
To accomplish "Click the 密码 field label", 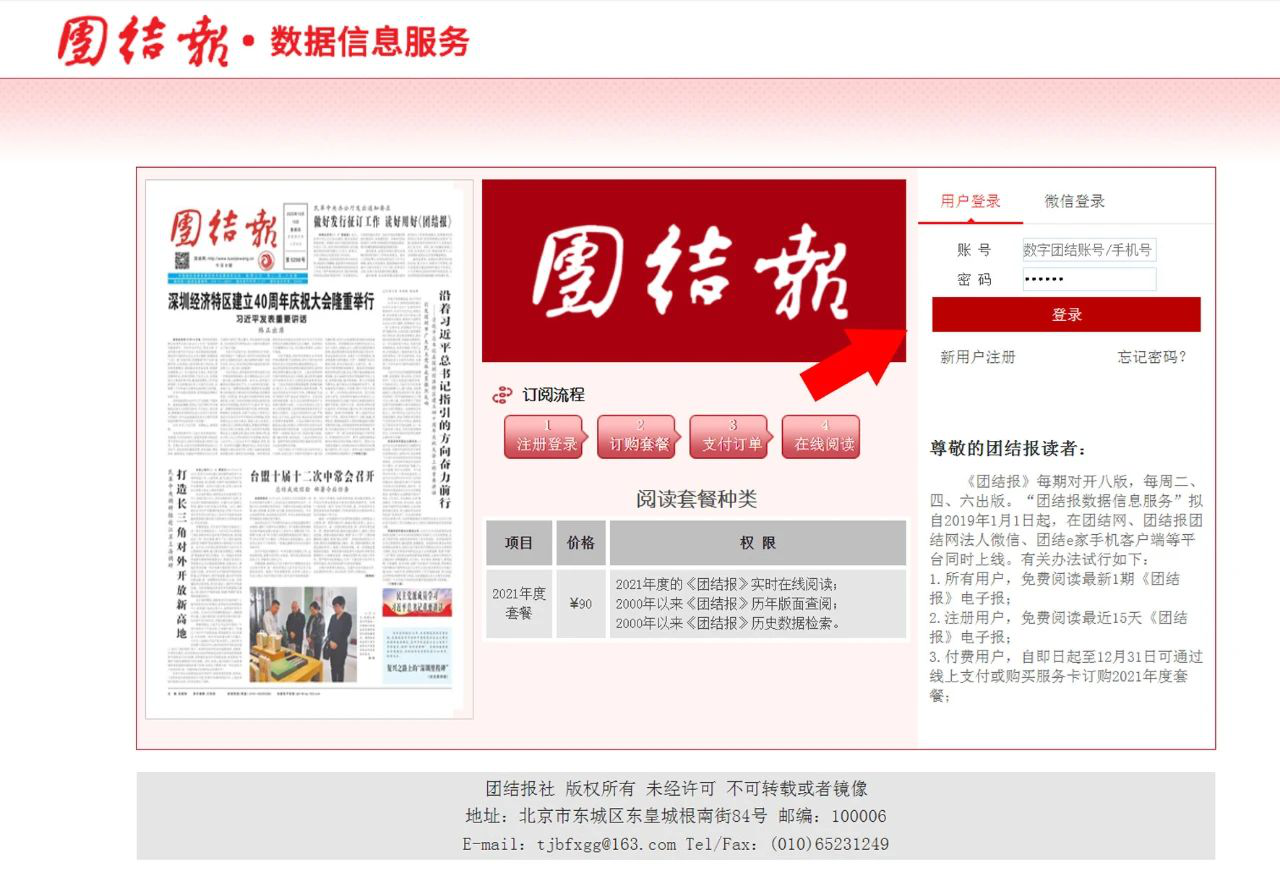I will (974, 280).
